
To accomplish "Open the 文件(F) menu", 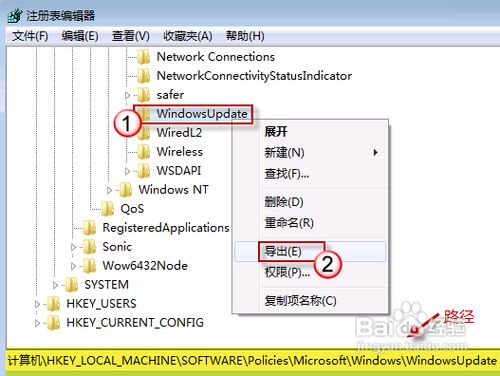I will coord(30,36).
